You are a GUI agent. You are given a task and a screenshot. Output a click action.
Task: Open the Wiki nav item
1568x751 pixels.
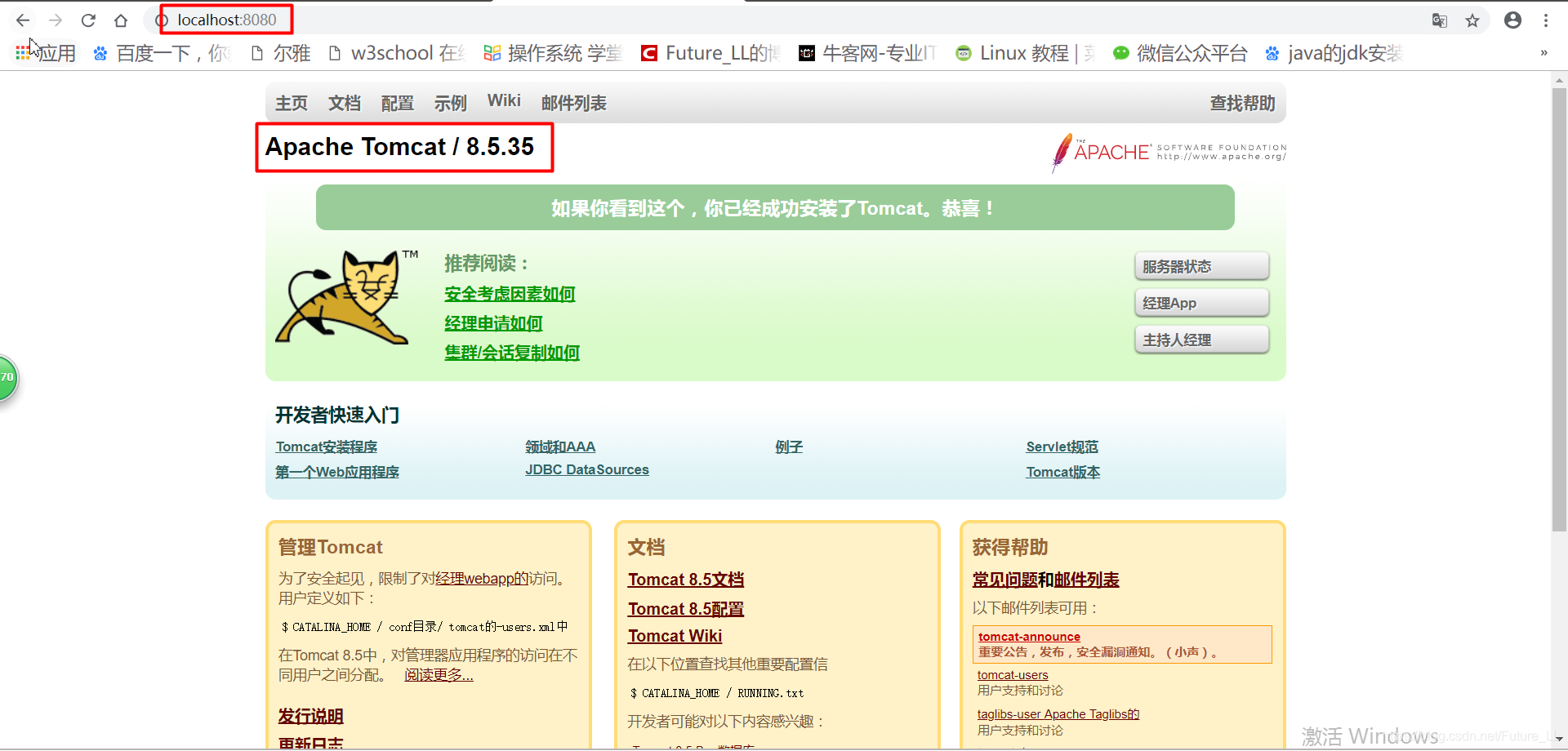pos(504,100)
